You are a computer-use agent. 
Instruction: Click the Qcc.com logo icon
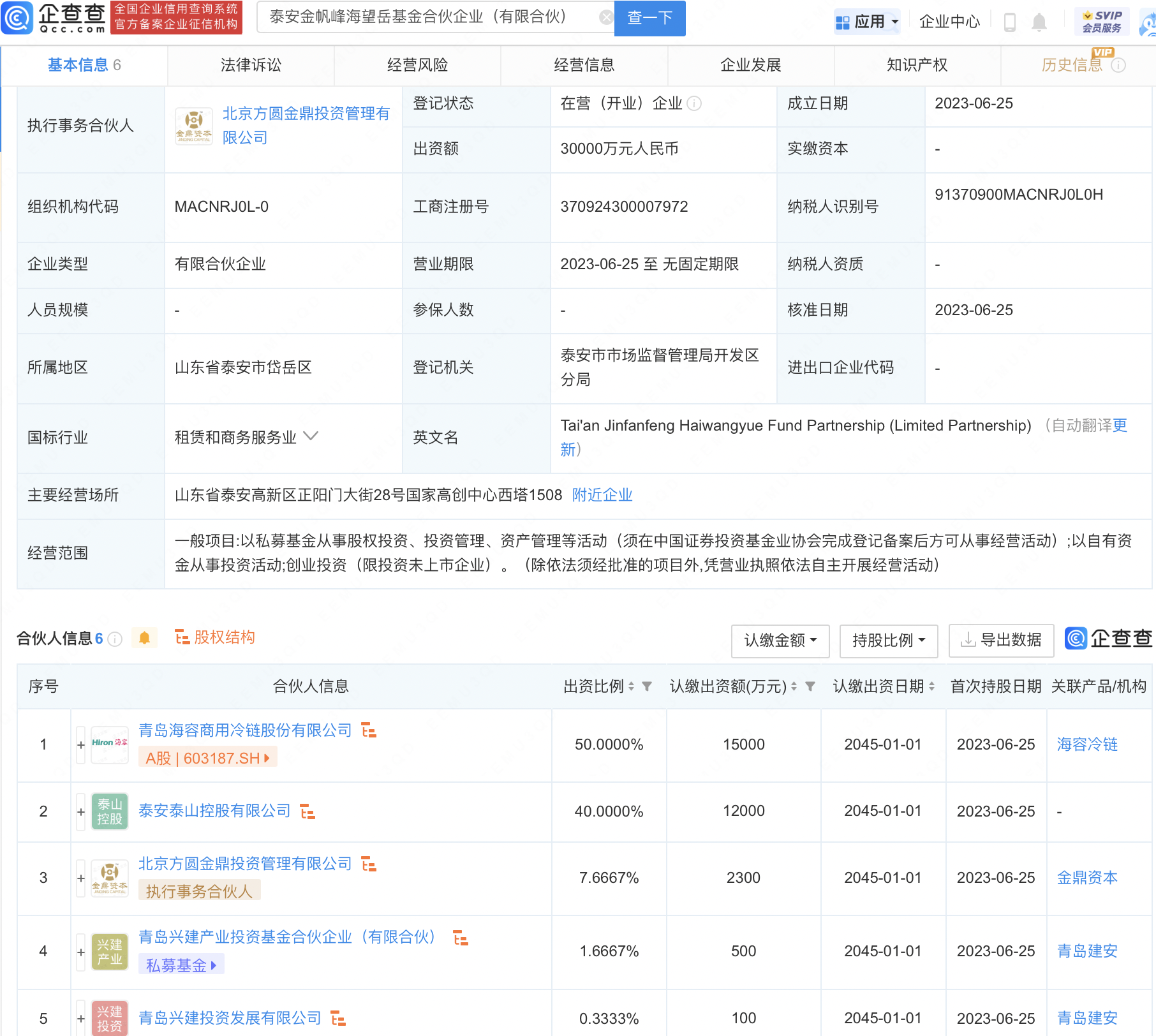(17, 18)
